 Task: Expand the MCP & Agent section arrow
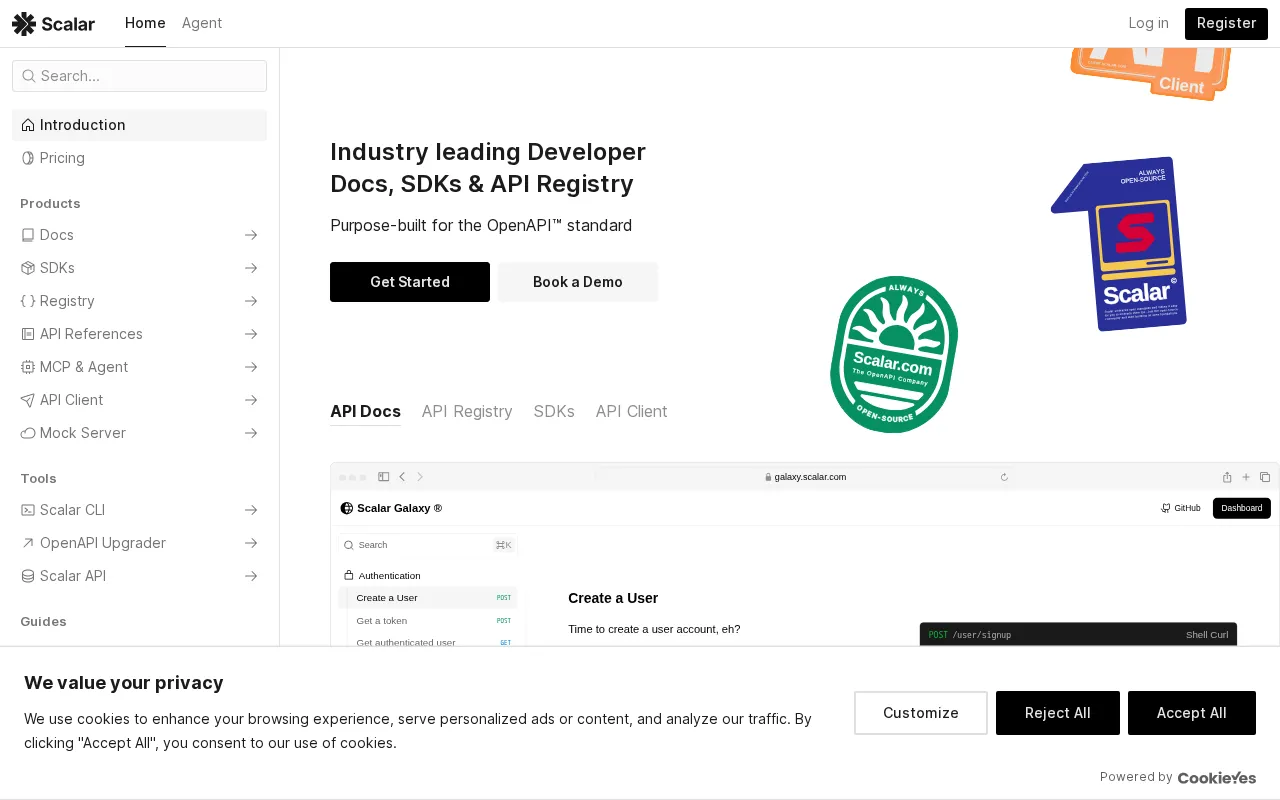(x=251, y=367)
